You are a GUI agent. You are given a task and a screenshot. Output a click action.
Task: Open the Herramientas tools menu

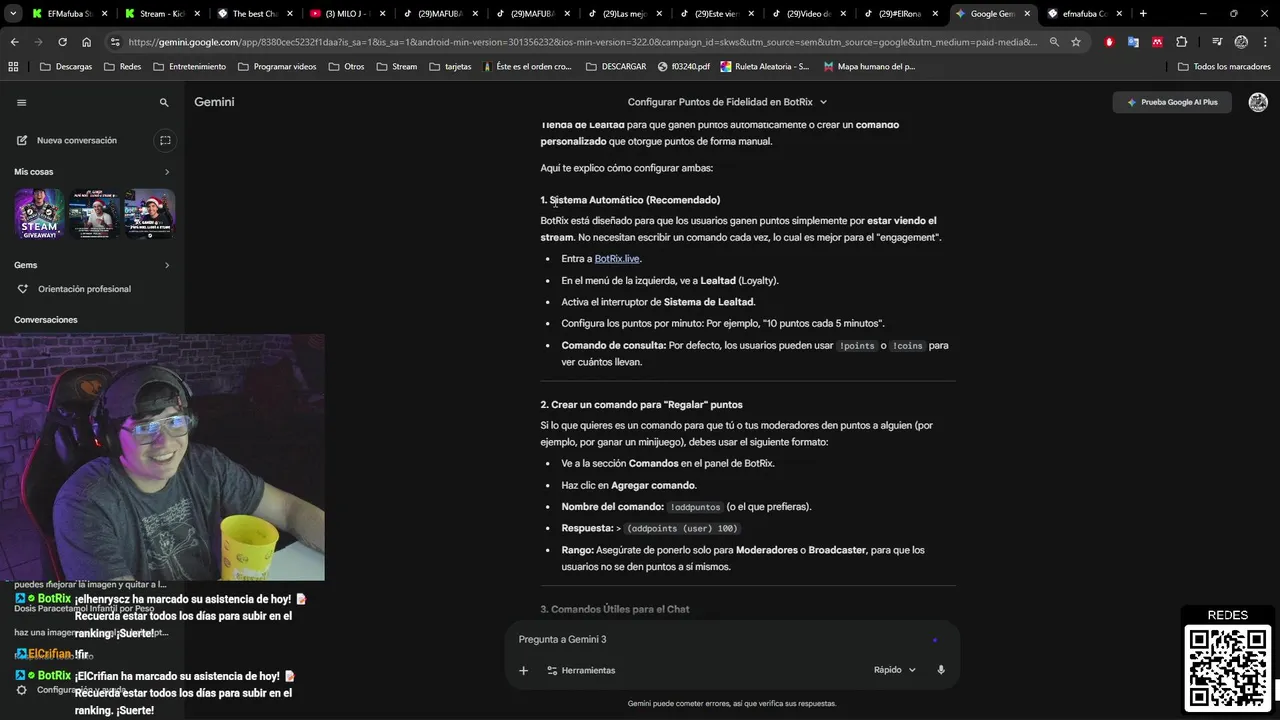coord(581,670)
